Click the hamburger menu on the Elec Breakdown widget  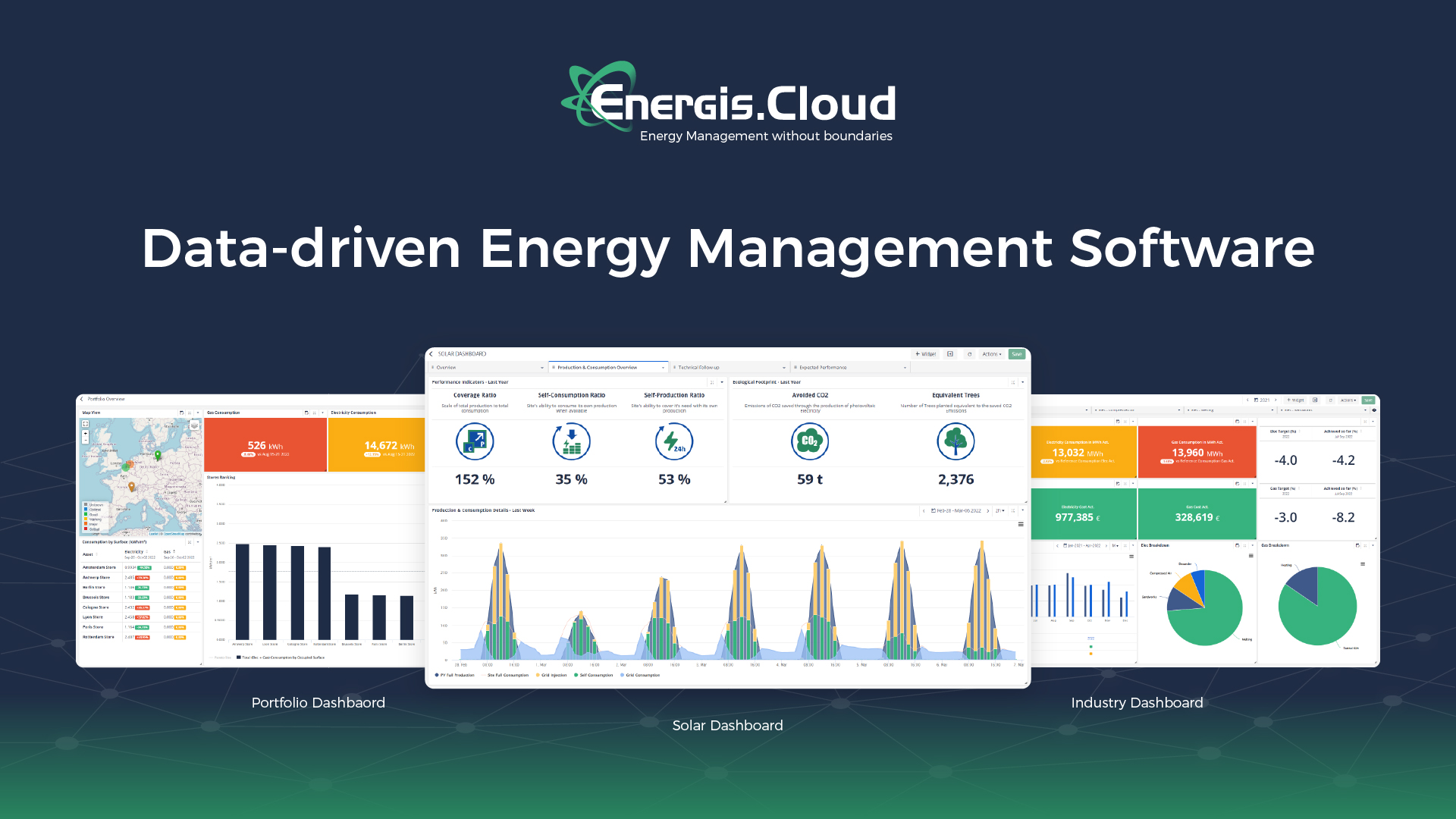click(1251, 556)
